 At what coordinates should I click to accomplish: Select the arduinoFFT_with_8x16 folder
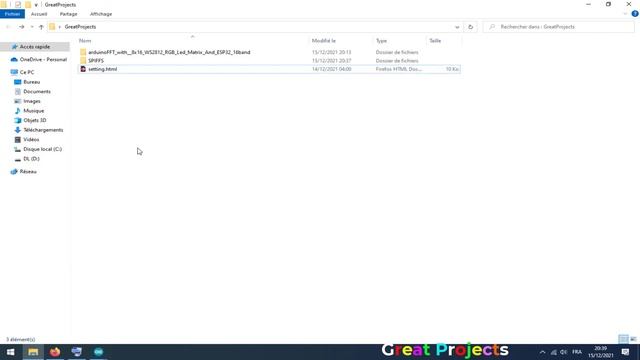(x=169, y=52)
